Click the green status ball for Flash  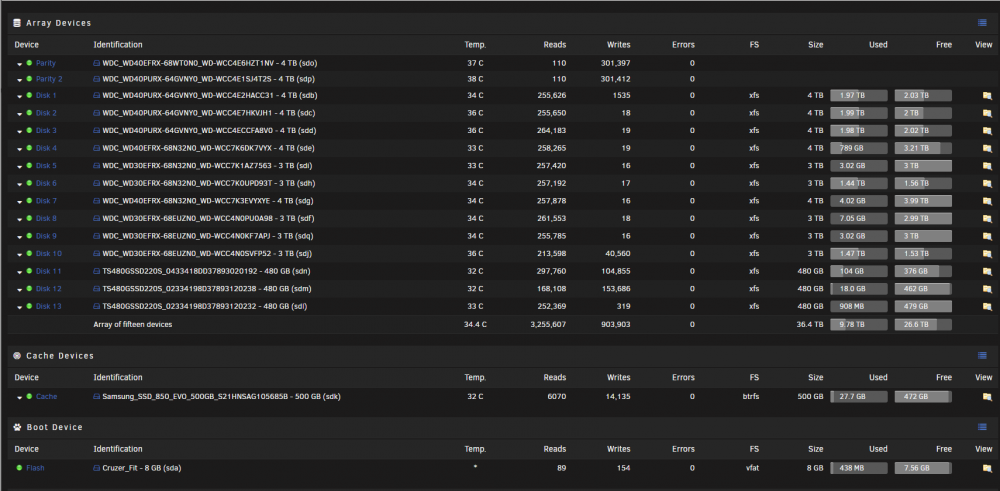pos(19,467)
